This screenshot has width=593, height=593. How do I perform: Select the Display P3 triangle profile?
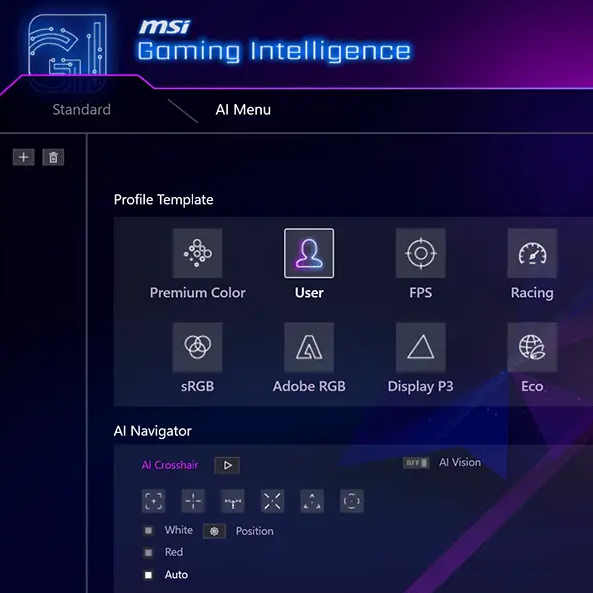coord(421,347)
